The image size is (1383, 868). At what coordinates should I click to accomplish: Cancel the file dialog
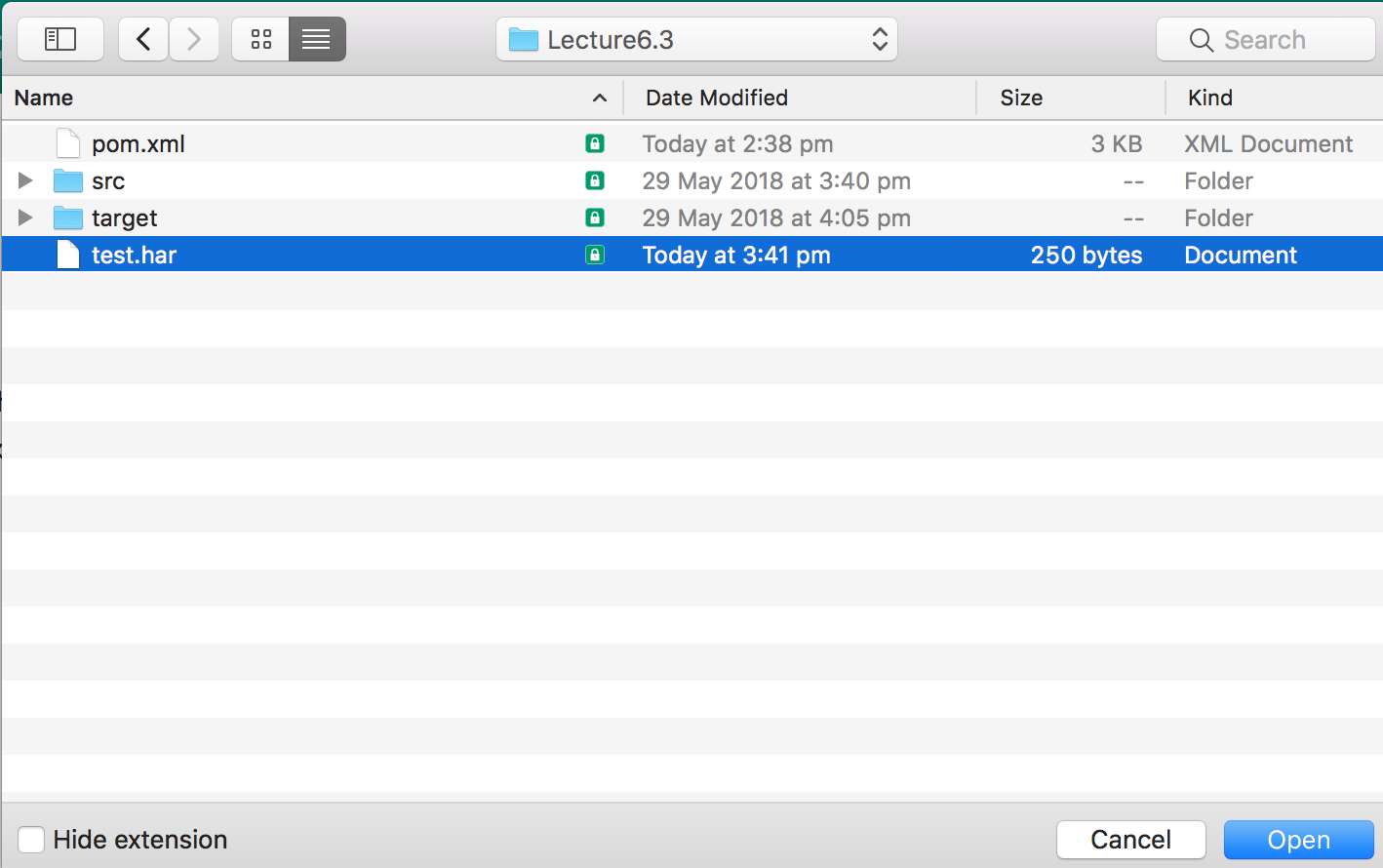pyautogui.click(x=1130, y=840)
